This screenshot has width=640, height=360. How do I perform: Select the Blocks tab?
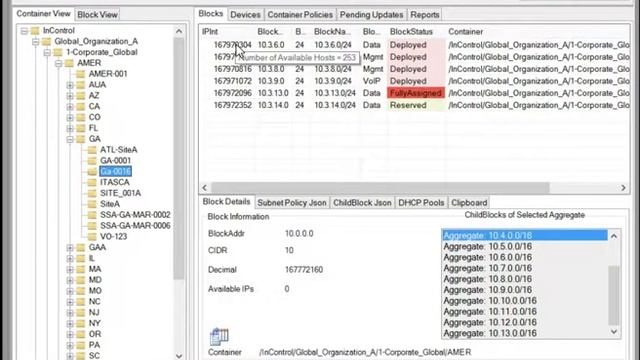click(x=211, y=14)
